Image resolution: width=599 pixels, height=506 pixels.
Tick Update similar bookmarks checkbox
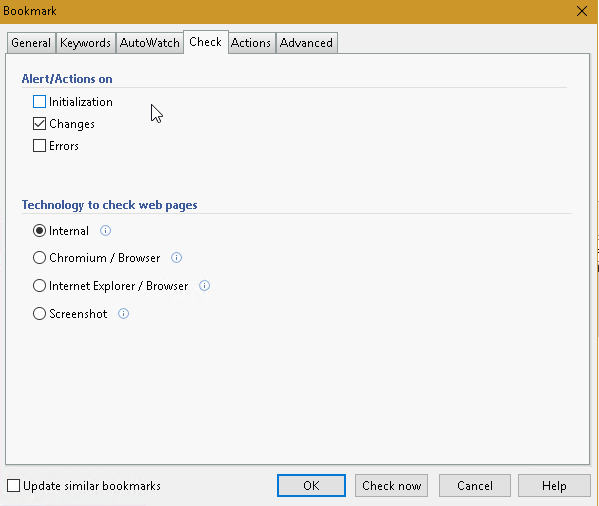pos(14,486)
